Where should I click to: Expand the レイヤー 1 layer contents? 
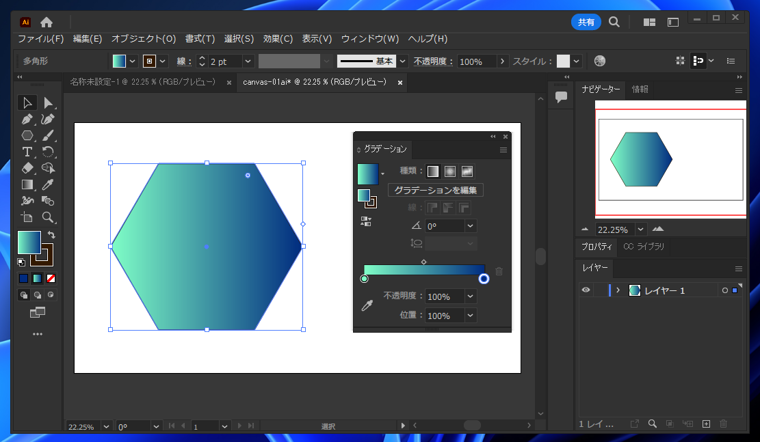tap(618, 291)
